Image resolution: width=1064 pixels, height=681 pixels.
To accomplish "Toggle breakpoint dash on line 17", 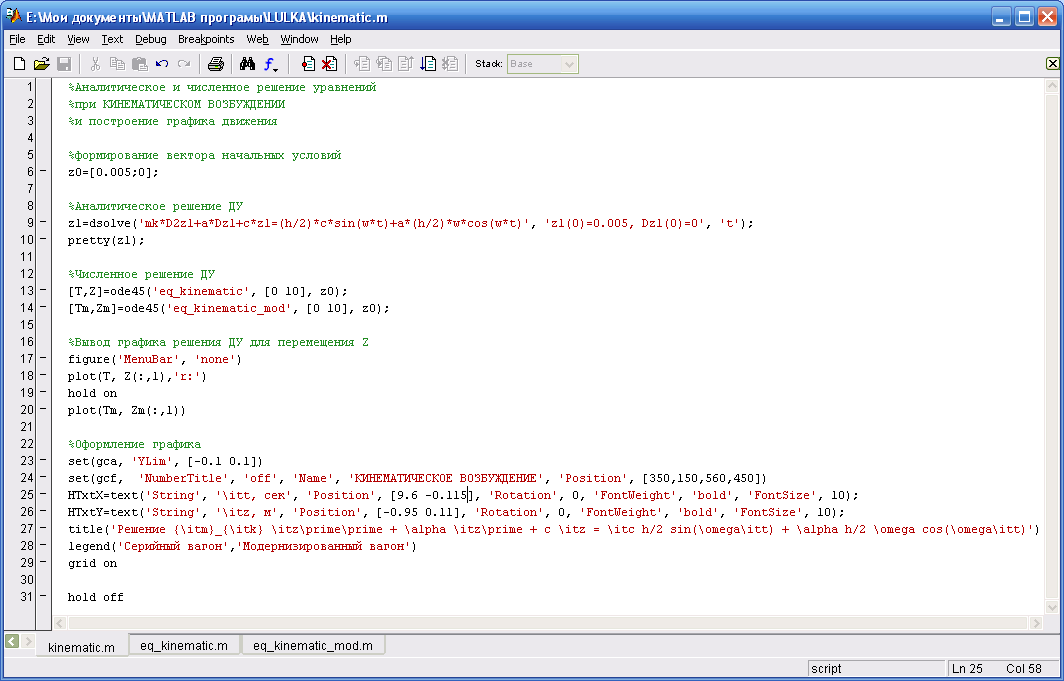I will (x=43, y=359).
